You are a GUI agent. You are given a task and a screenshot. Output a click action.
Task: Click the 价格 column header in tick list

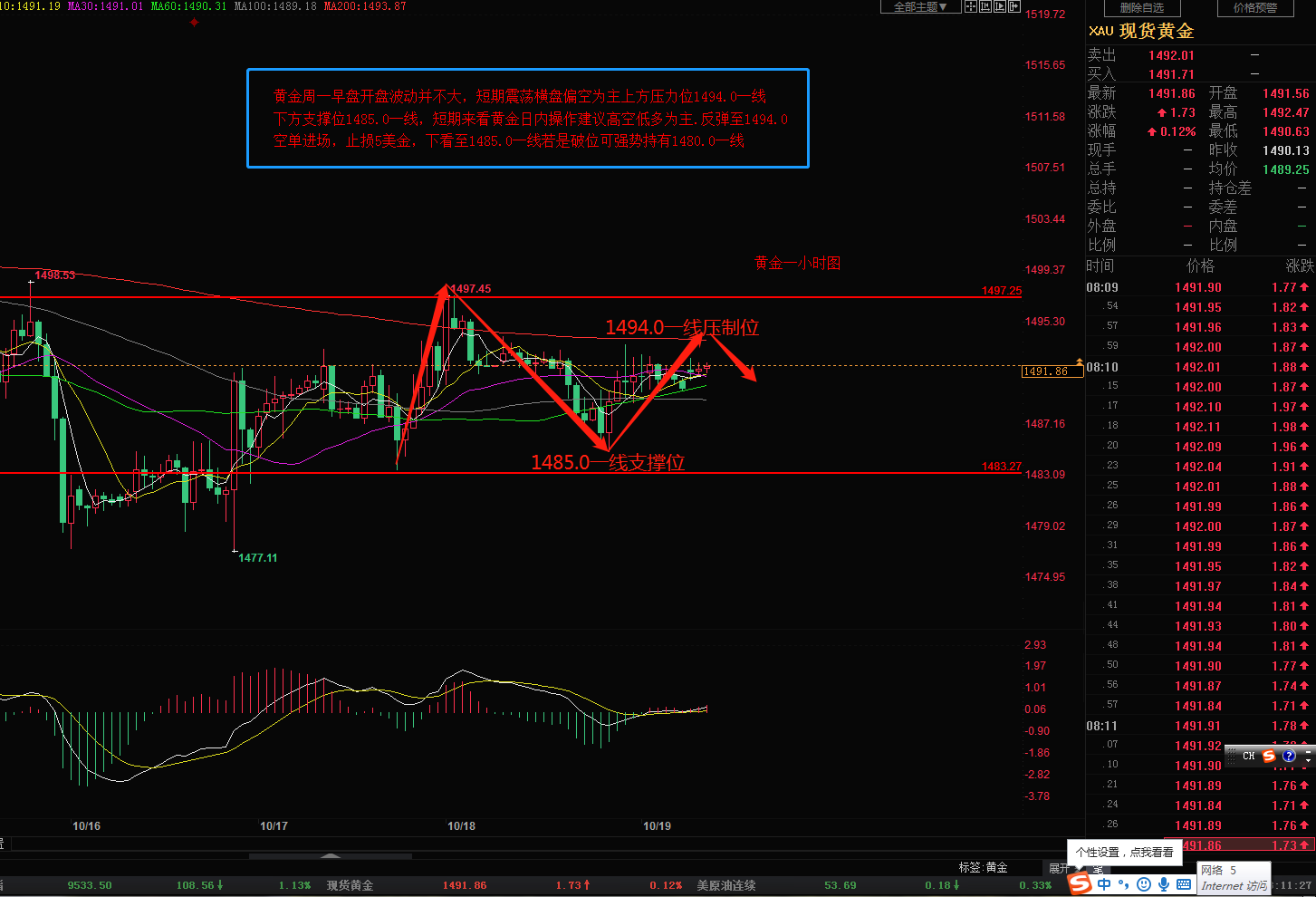pyautogui.click(x=1200, y=265)
